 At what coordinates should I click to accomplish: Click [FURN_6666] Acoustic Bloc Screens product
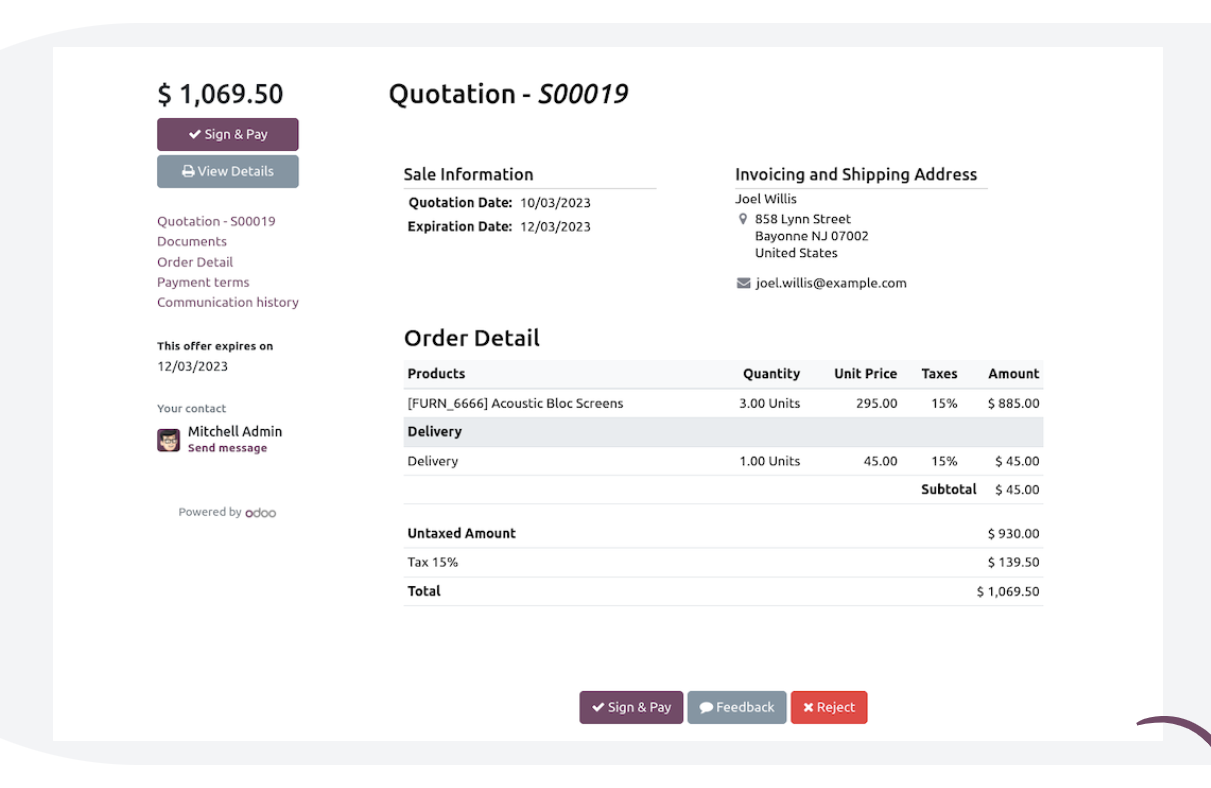pos(515,404)
